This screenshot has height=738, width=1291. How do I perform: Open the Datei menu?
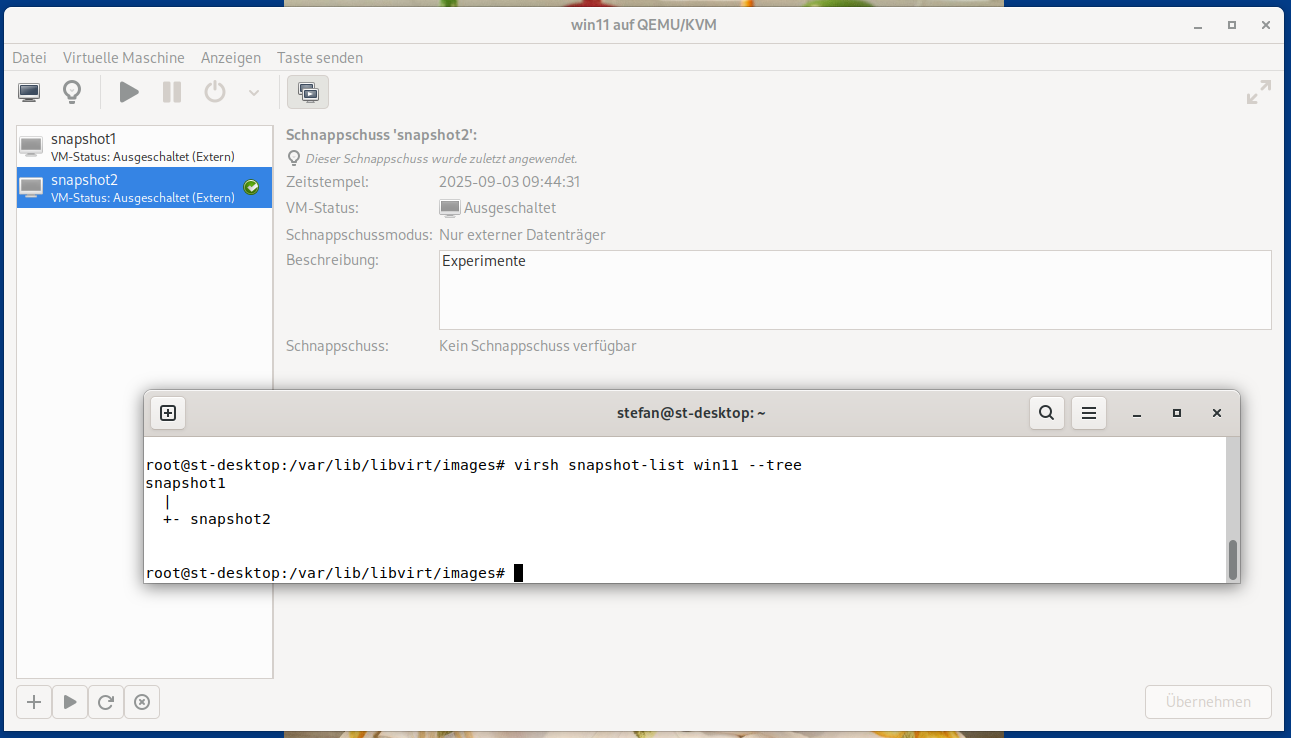pyautogui.click(x=30, y=58)
